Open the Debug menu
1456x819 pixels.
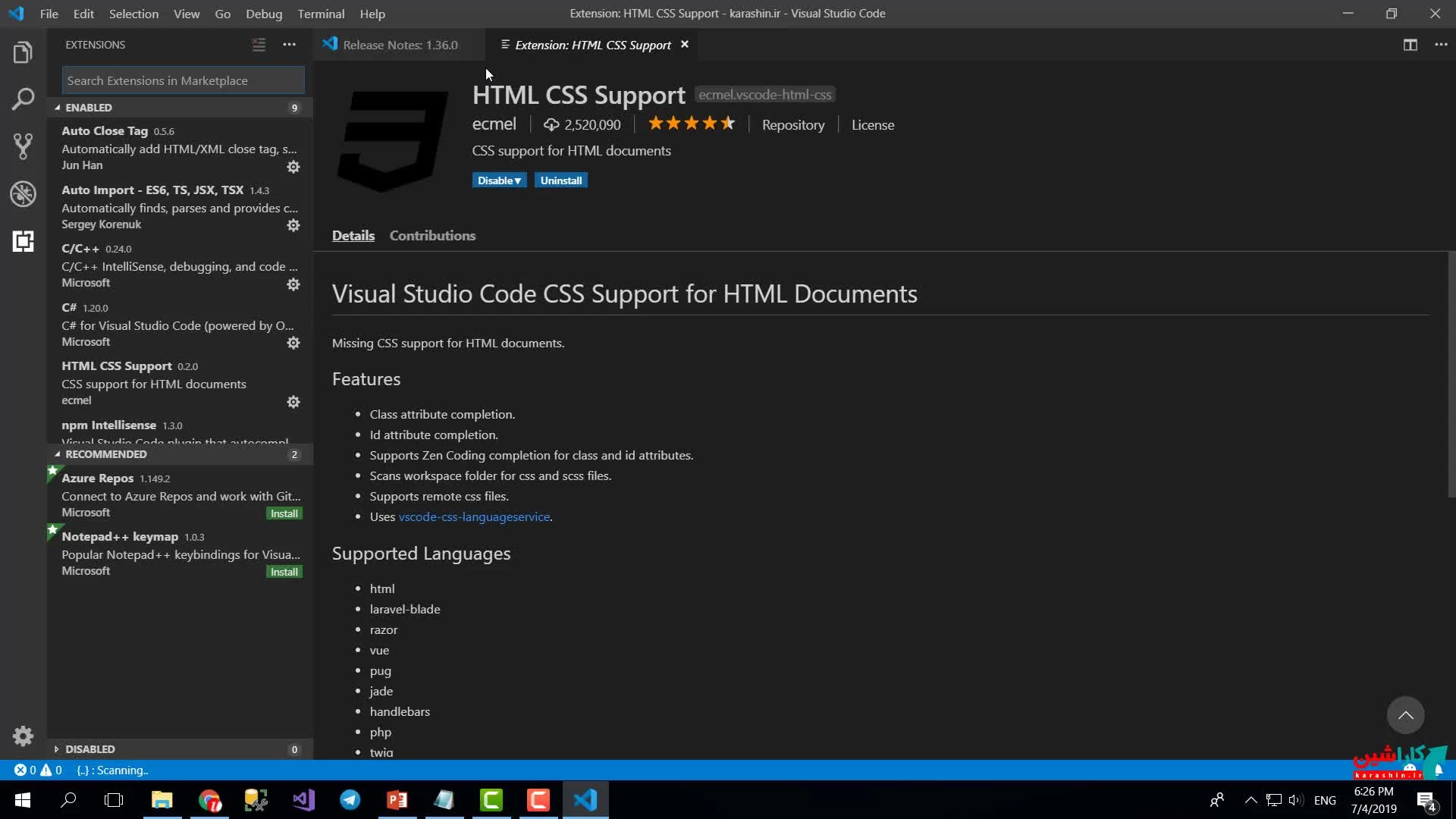coord(264,14)
